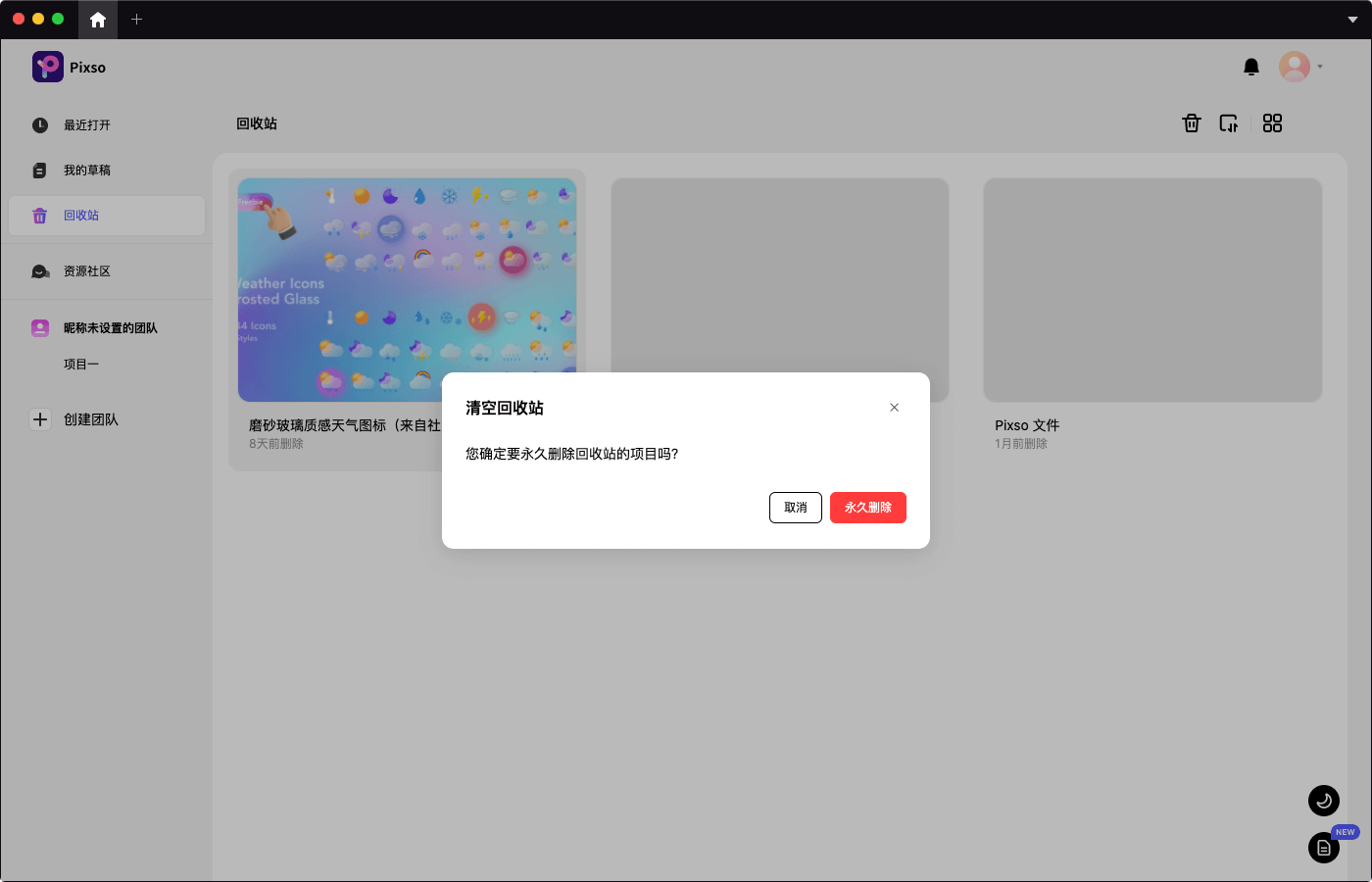Open the home tab icon
Image resolution: width=1372 pixels, height=882 pixels.
[x=97, y=20]
